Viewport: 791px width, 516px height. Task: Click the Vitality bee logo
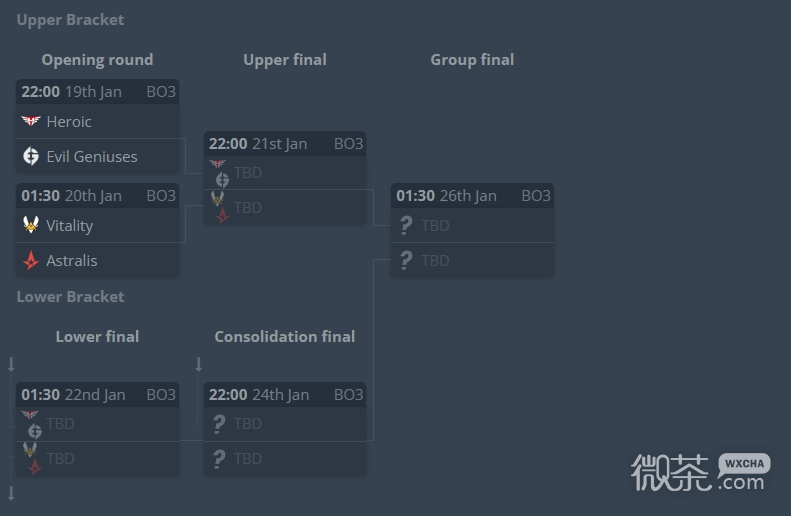point(31,225)
